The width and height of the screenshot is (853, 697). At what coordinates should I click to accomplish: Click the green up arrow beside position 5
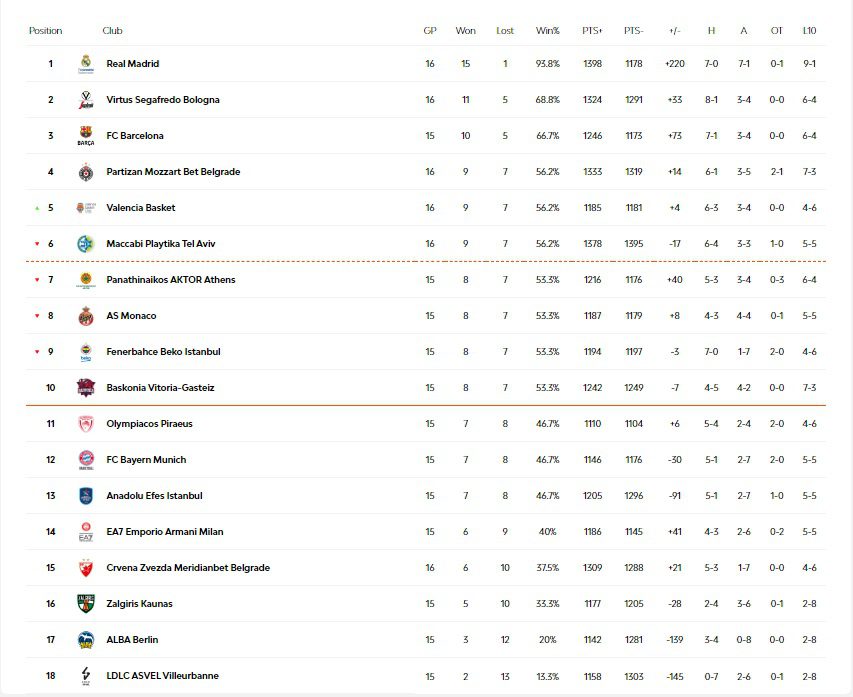point(37,208)
